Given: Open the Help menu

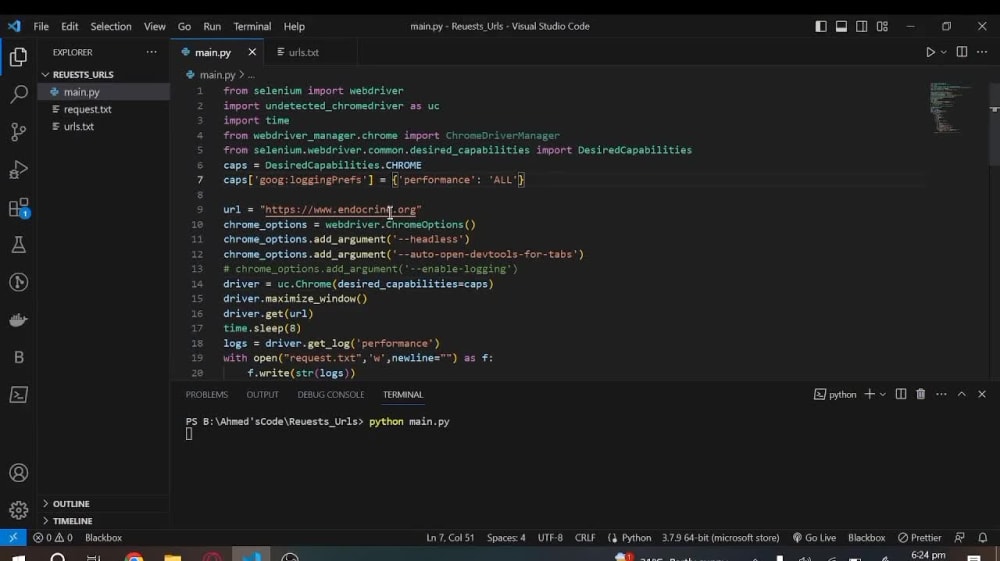Looking at the screenshot, I should [294, 26].
